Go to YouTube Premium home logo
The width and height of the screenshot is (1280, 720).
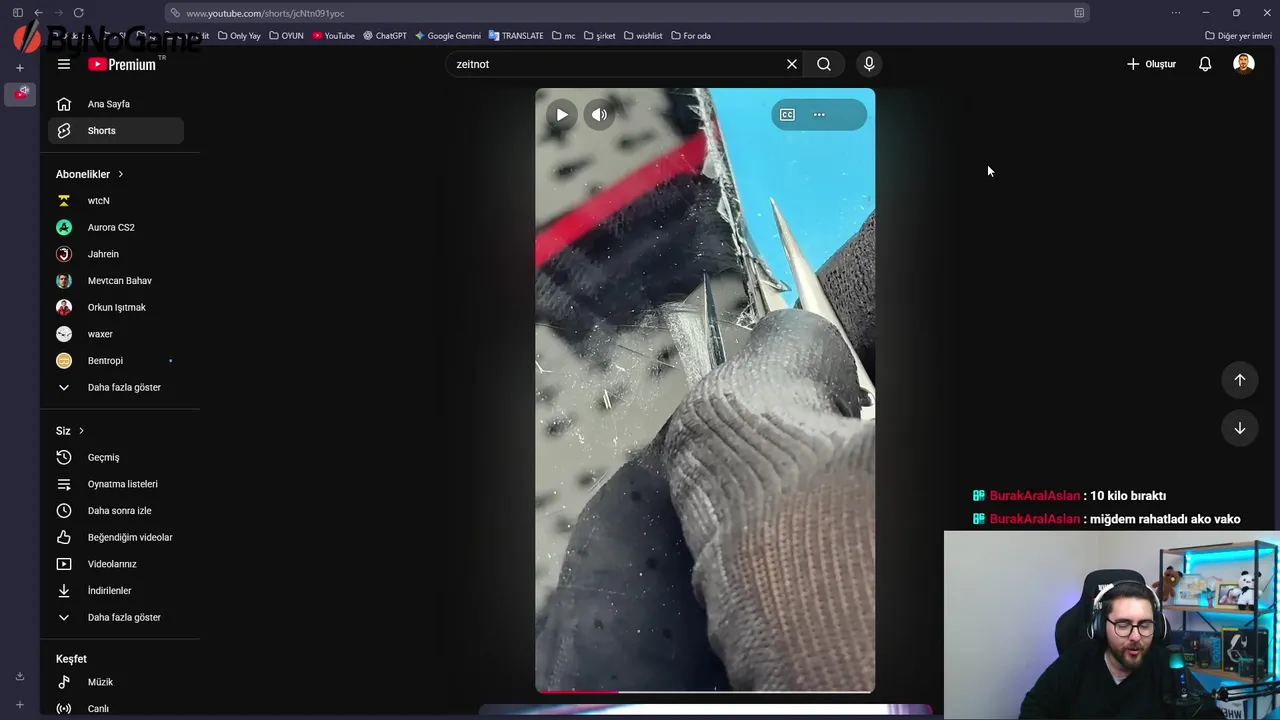pyautogui.click(x=123, y=64)
